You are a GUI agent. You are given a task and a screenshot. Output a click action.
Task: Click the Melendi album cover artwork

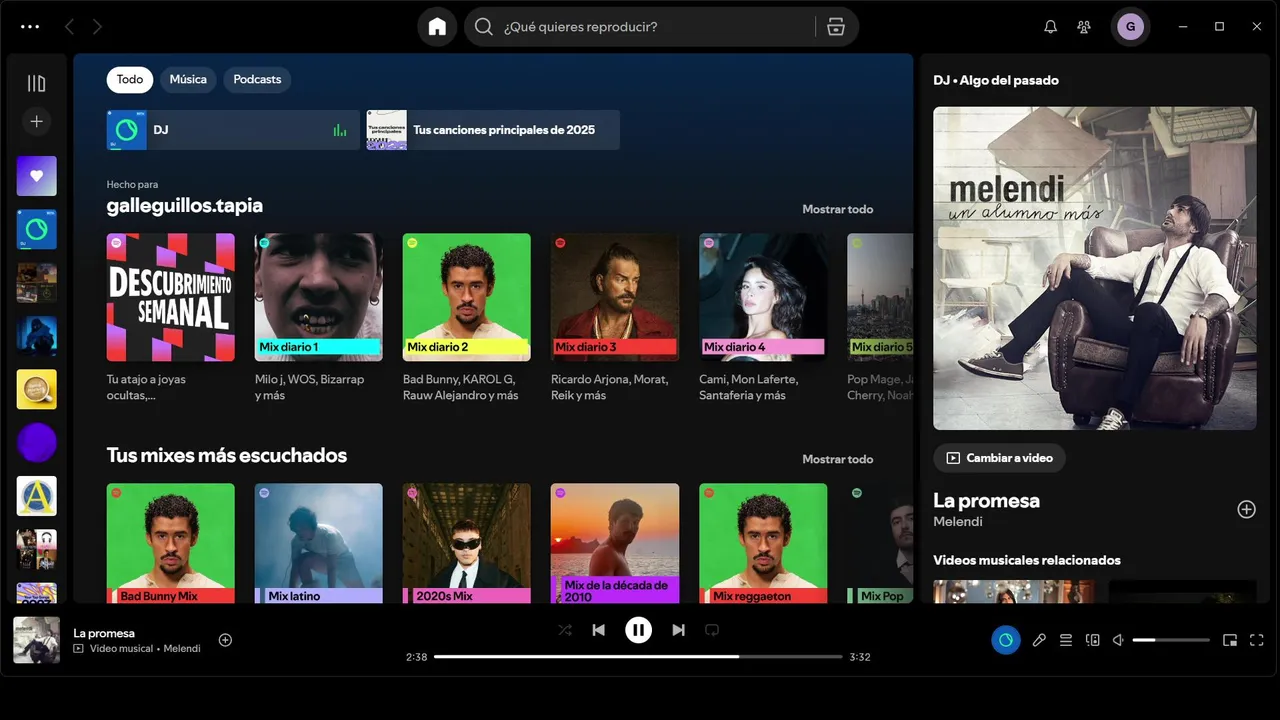click(1095, 268)
